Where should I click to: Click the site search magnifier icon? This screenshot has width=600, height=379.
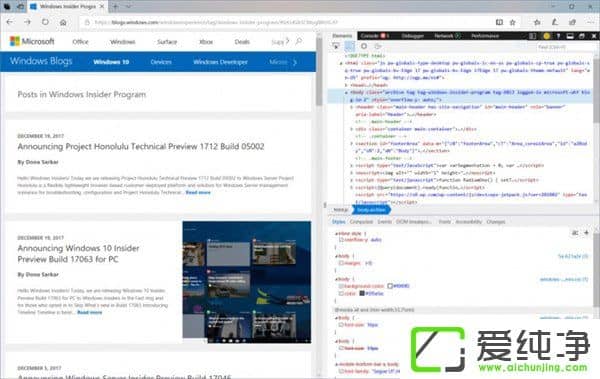point(299,41)
